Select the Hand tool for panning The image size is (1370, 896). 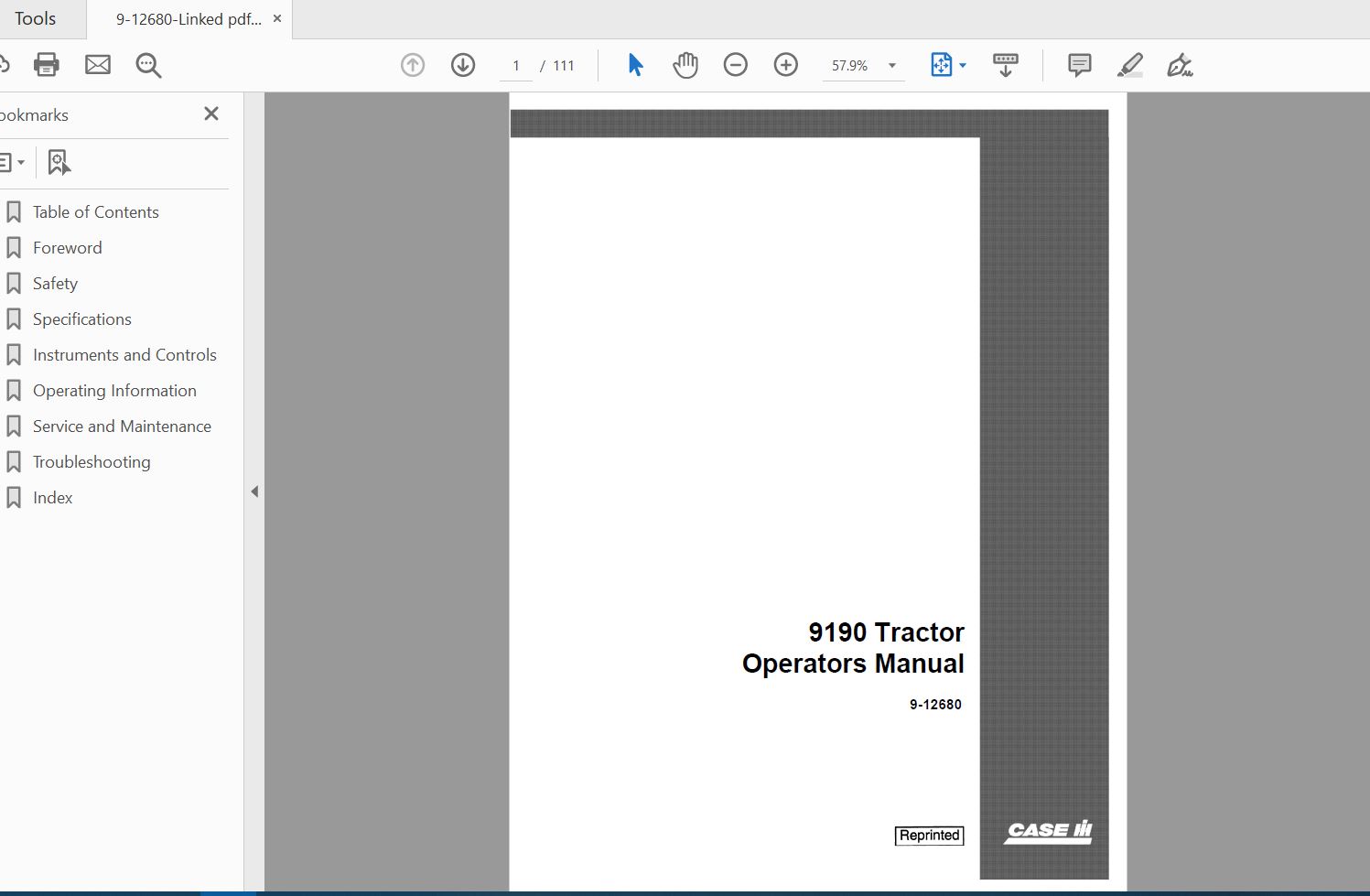click(x=685, y=65)
